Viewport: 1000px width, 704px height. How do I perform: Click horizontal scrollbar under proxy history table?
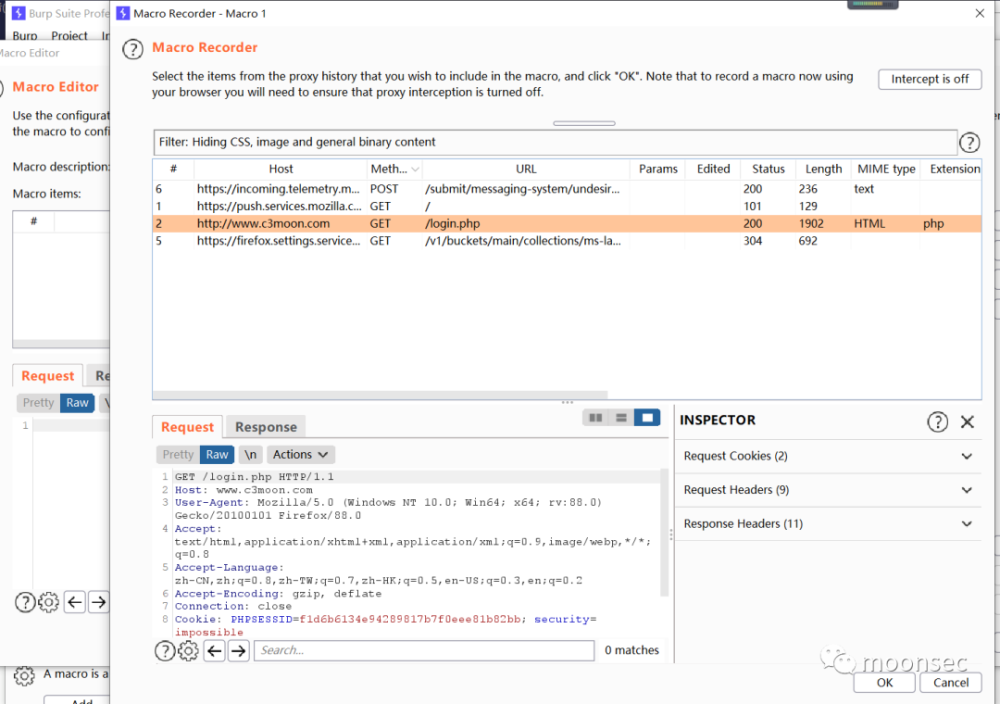tap(380, 395)
